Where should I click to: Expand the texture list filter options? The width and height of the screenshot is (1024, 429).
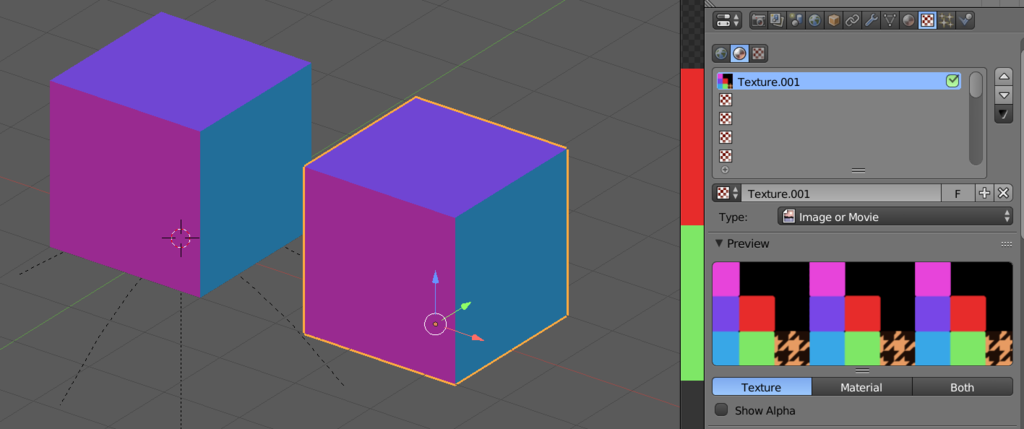[725, 170]
